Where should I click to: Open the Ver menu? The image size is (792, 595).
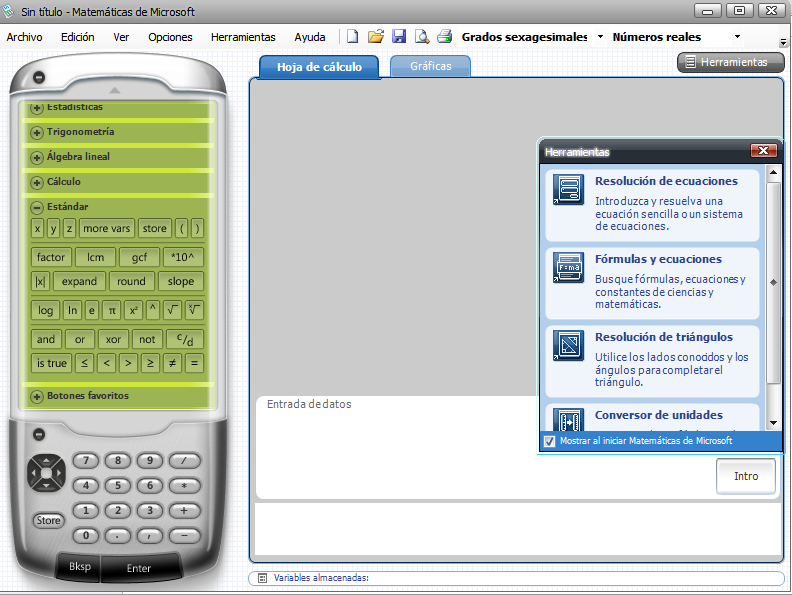tap(121, 37)
